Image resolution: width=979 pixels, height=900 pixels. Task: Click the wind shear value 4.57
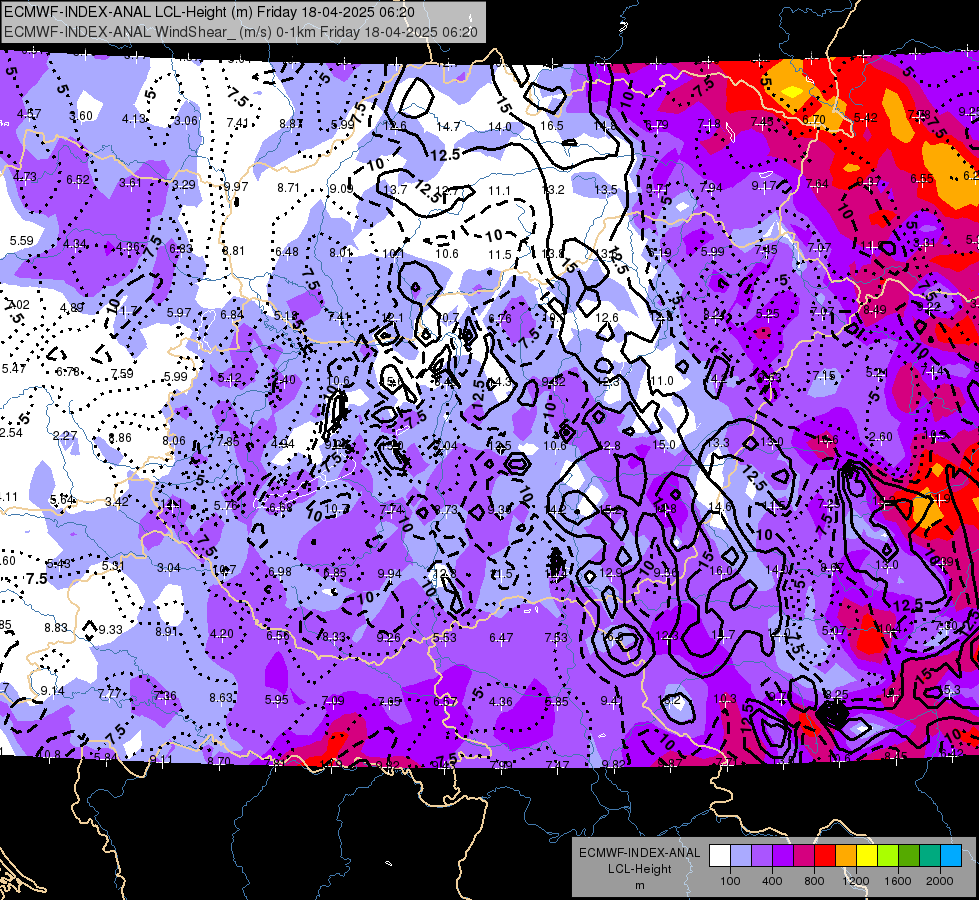(x=29, y=114)
